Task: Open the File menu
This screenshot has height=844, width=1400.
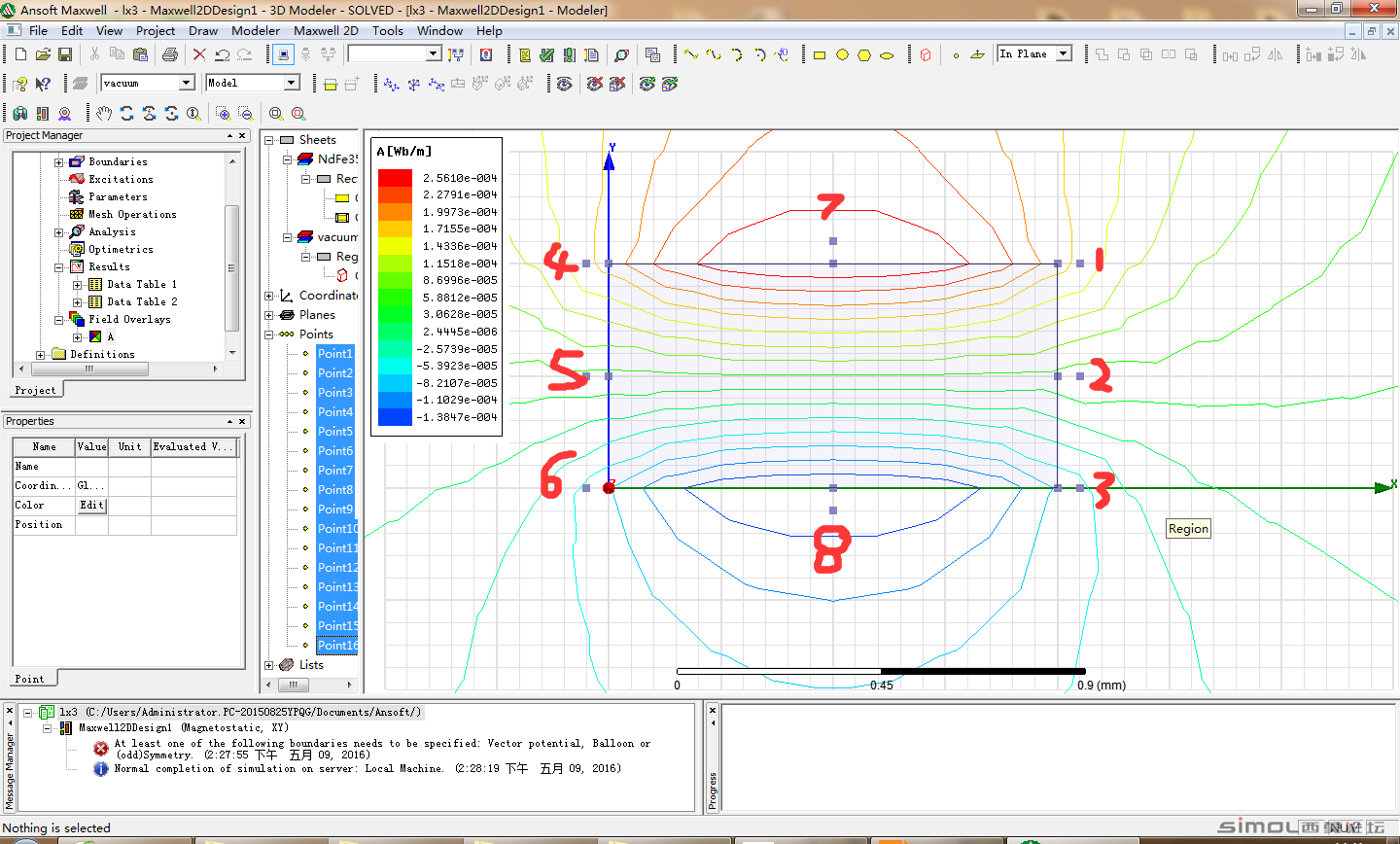Action: (38, 30)
